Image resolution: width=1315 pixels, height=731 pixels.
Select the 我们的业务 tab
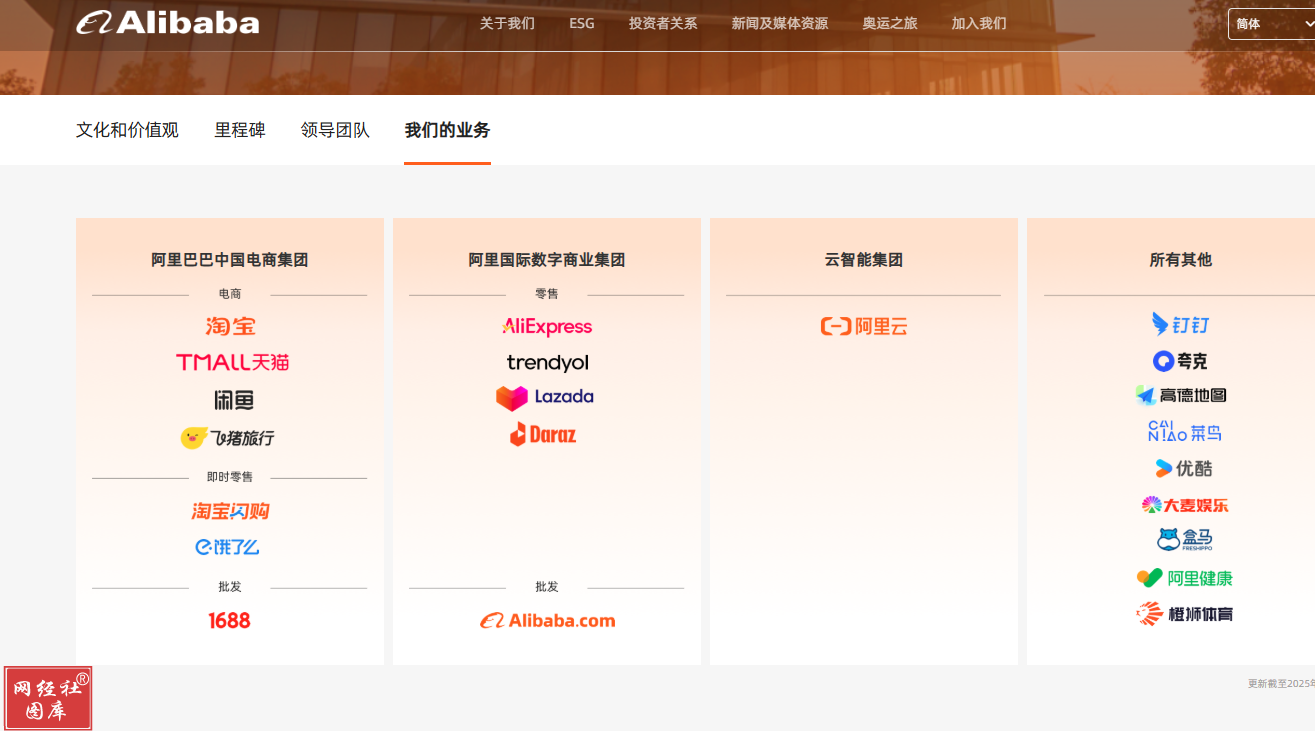click(447, 130)
